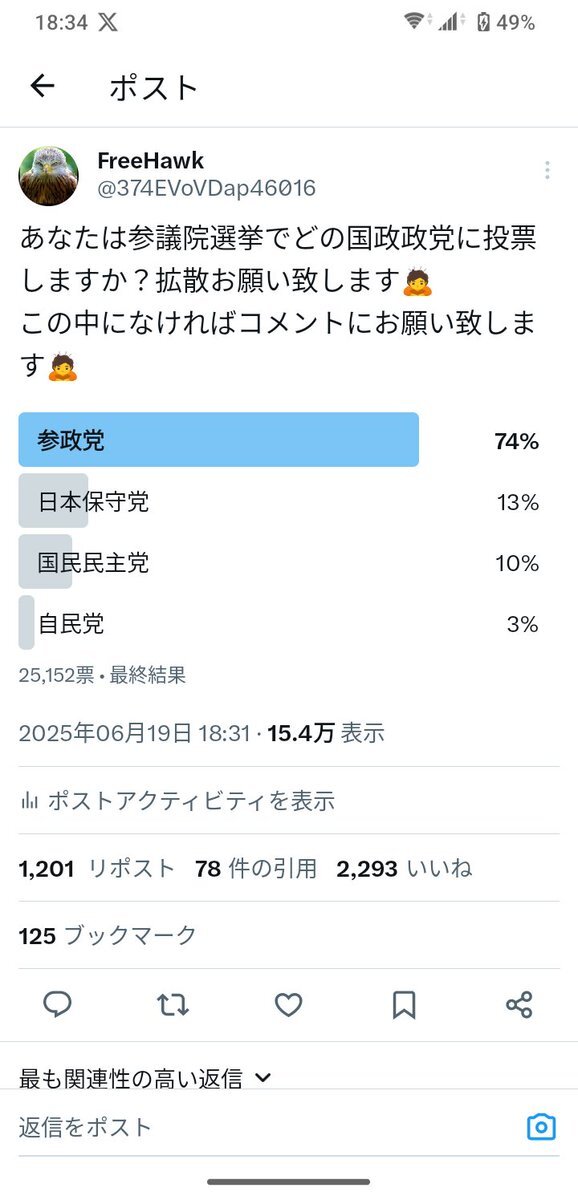Open the three-dot post options menu
Viewport: 578px width, 1200px height.
pos(547,171)
